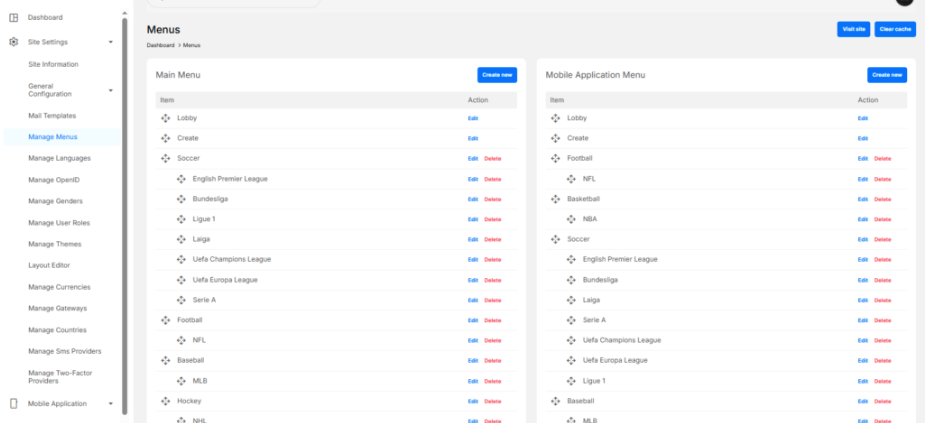Click the Dashboard grid icon in sidebar
This screenshot has width=926, height=423.
(x=13, y=17)
